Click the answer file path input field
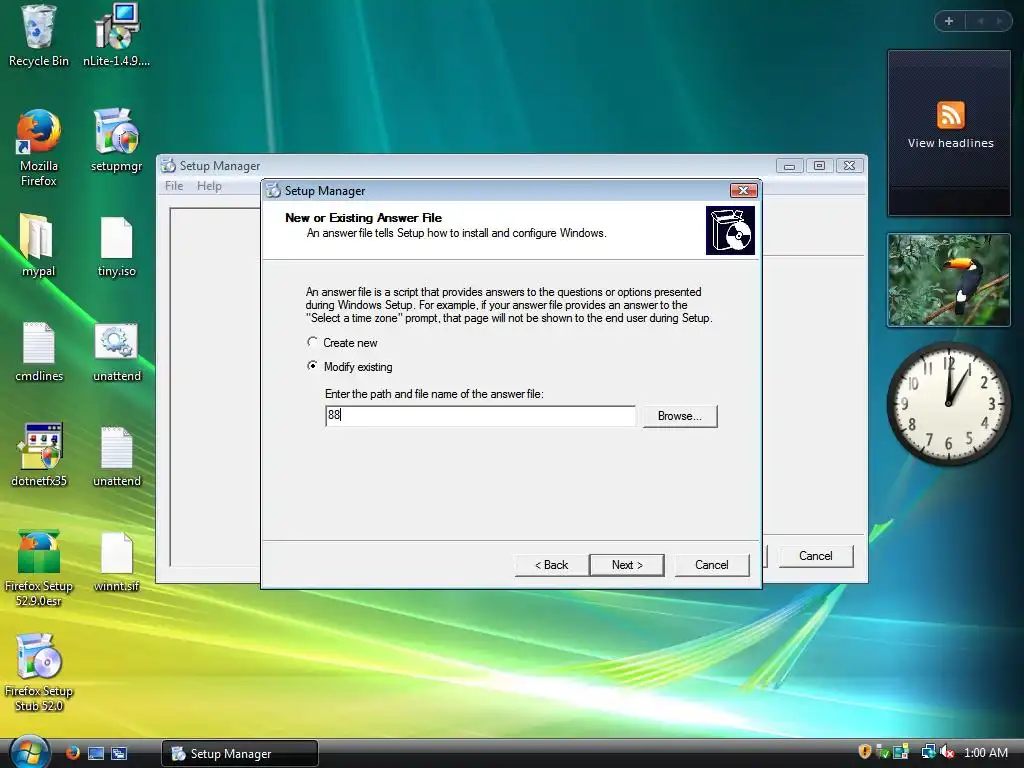 point(480,415)
